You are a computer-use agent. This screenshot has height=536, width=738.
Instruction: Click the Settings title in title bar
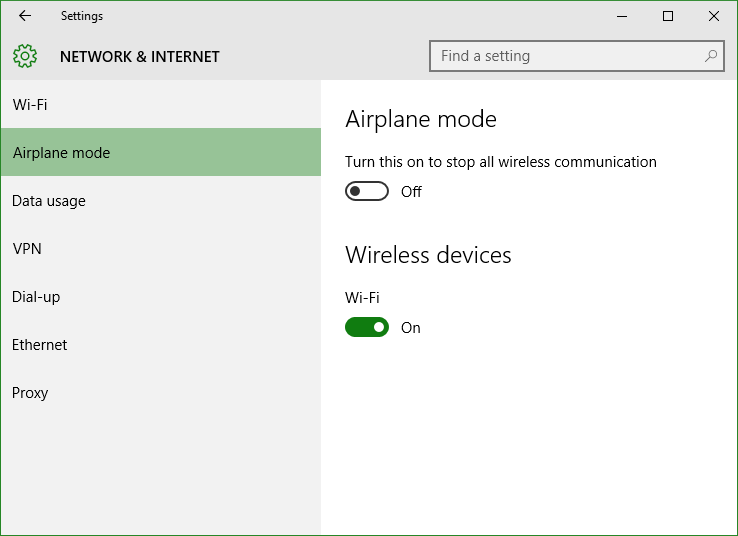pos(82,16)
